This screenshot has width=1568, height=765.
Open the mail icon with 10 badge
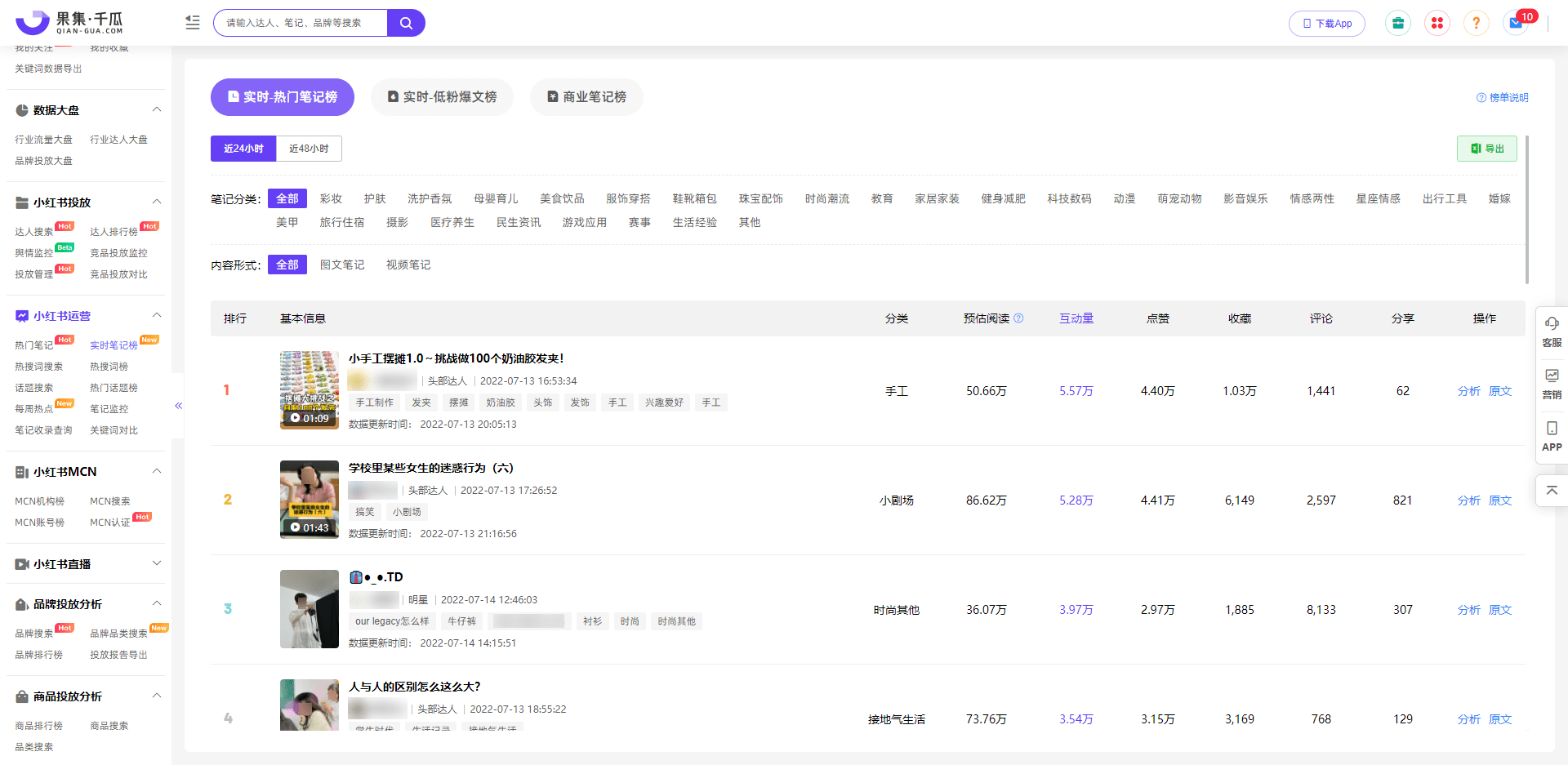(1516, 23)
